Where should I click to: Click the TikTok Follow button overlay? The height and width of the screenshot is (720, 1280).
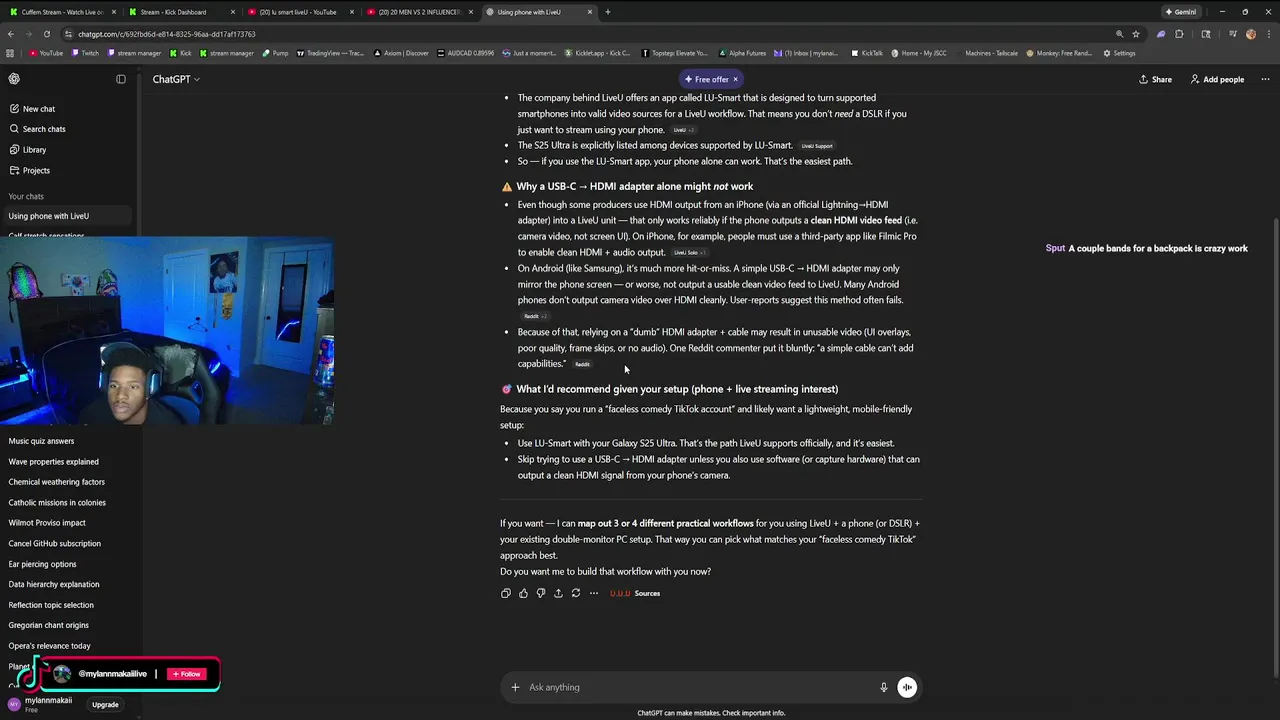pyautogui.click(x=187, y=674)
